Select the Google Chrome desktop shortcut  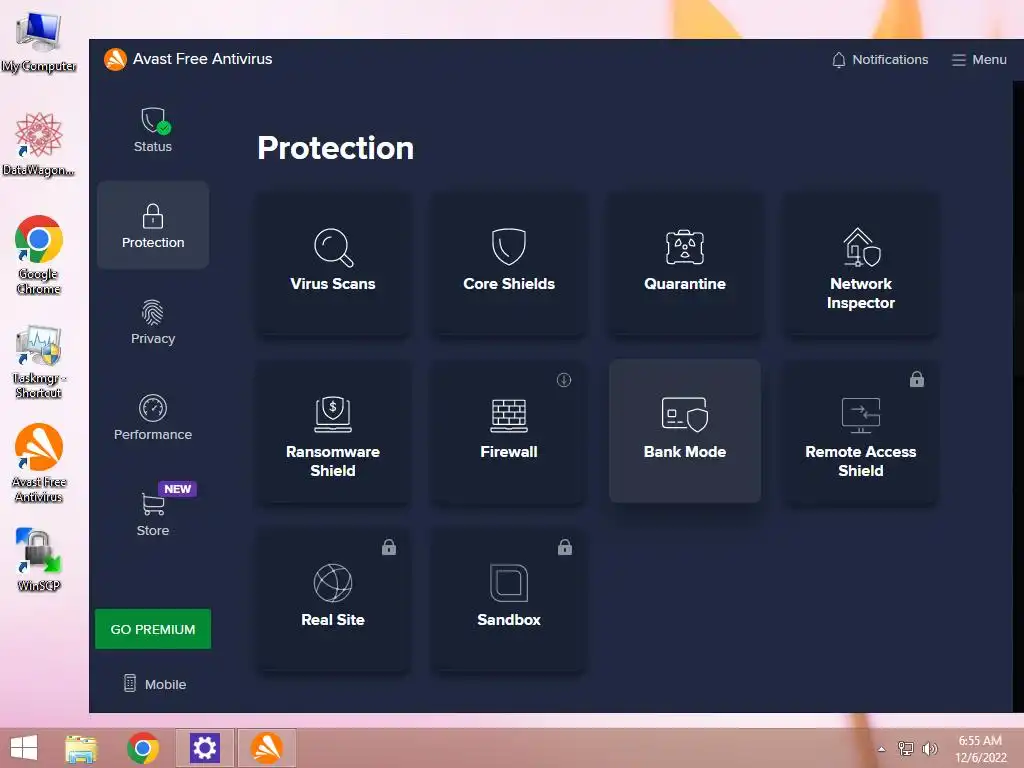point(39,255)
